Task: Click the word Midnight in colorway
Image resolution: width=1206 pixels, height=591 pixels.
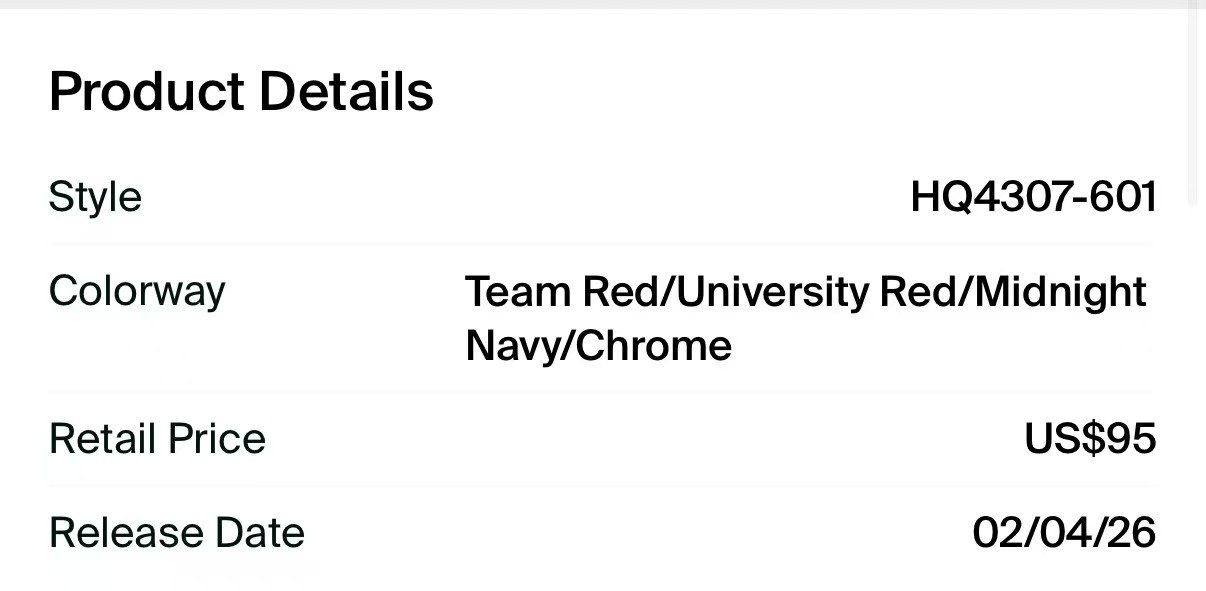Action: point(1060,292)
